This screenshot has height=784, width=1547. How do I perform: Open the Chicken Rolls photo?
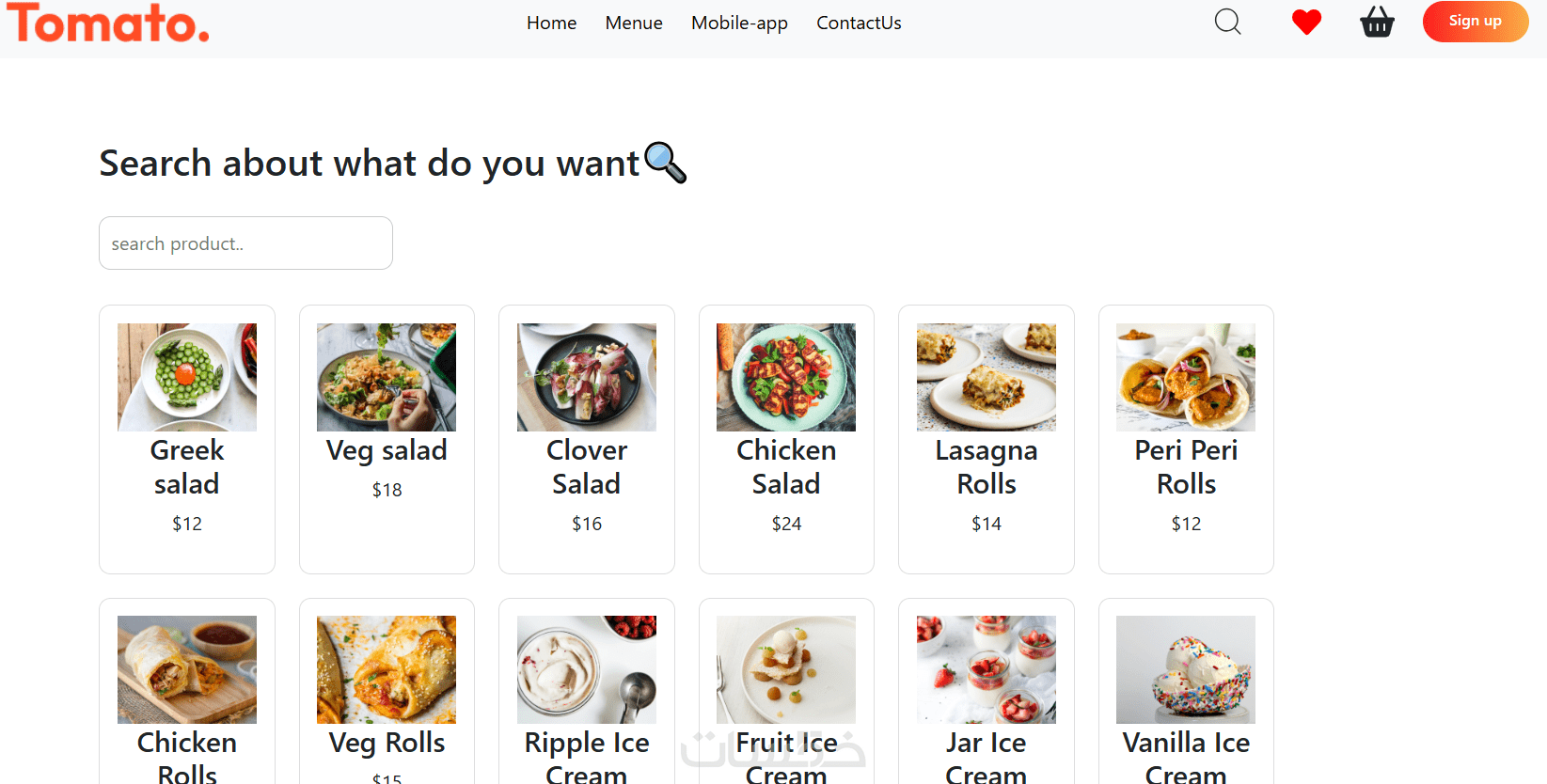pos(187,669)
